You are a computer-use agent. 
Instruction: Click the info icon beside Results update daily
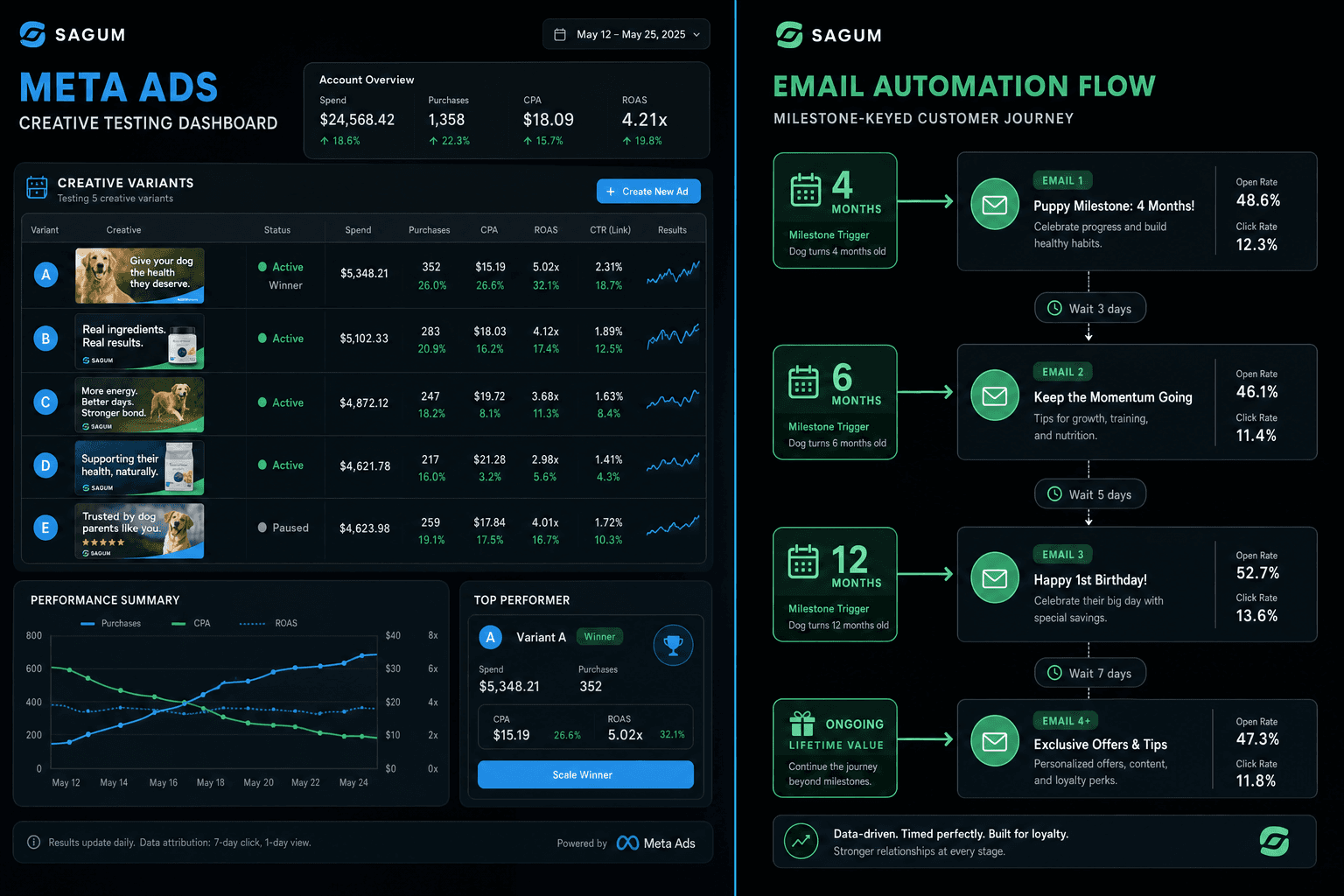[x=33, y=843]
